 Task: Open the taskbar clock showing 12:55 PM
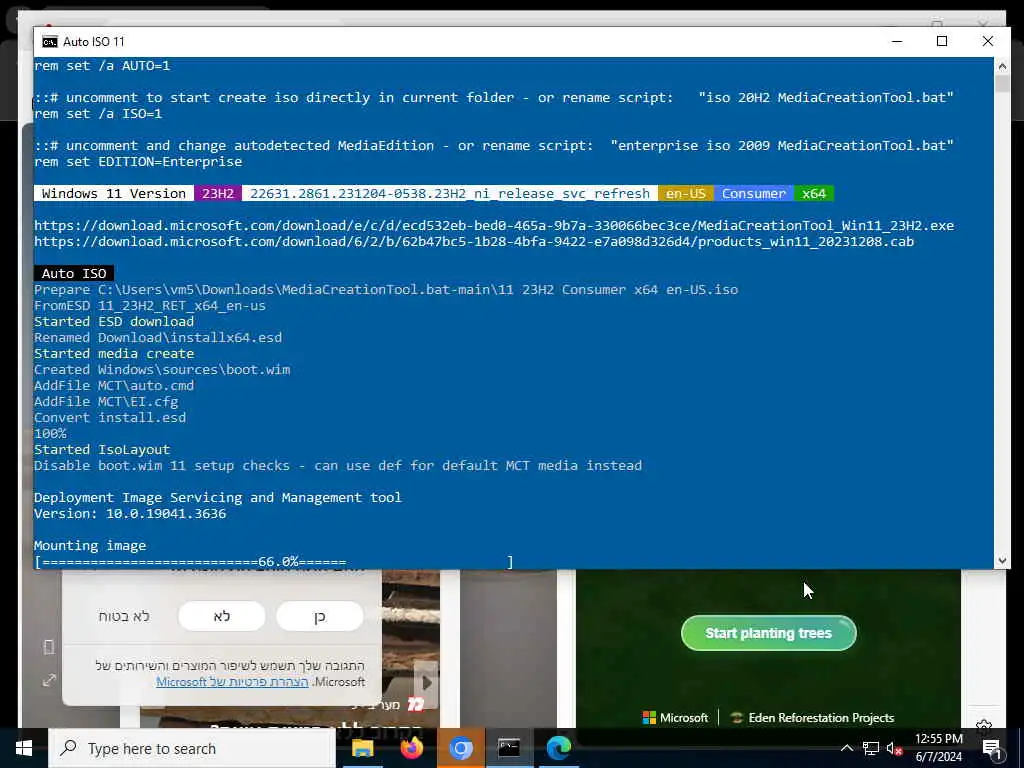(938, 748)
